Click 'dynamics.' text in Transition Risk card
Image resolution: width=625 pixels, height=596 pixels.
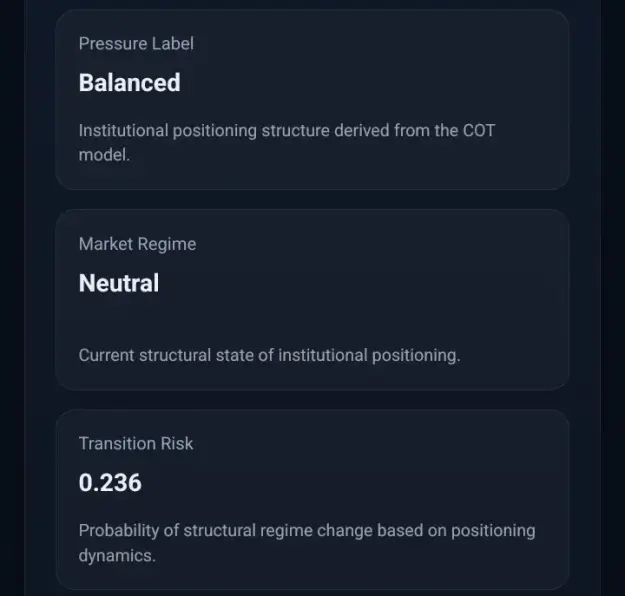click(117, 555)
